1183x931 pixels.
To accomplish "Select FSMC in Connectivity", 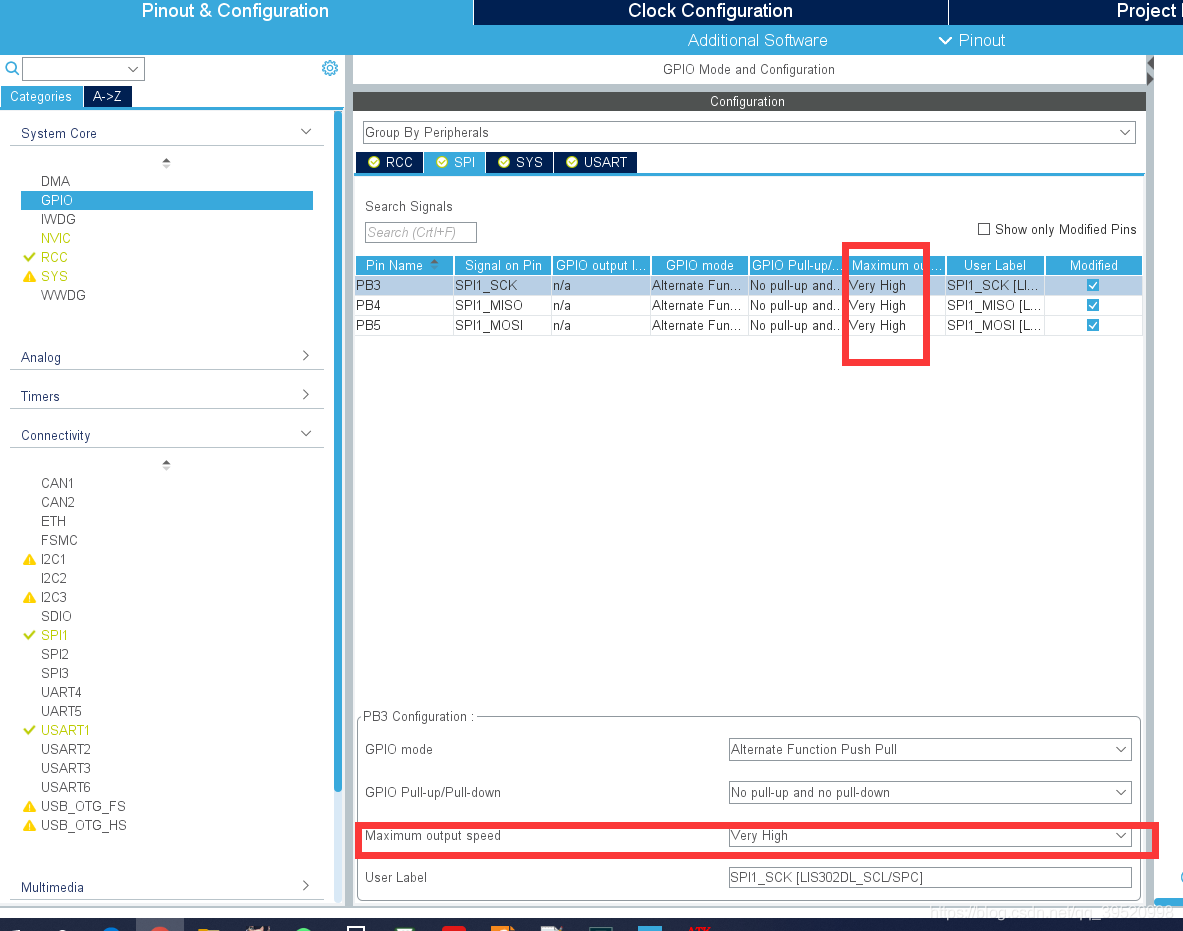I will tap(60, 540).
